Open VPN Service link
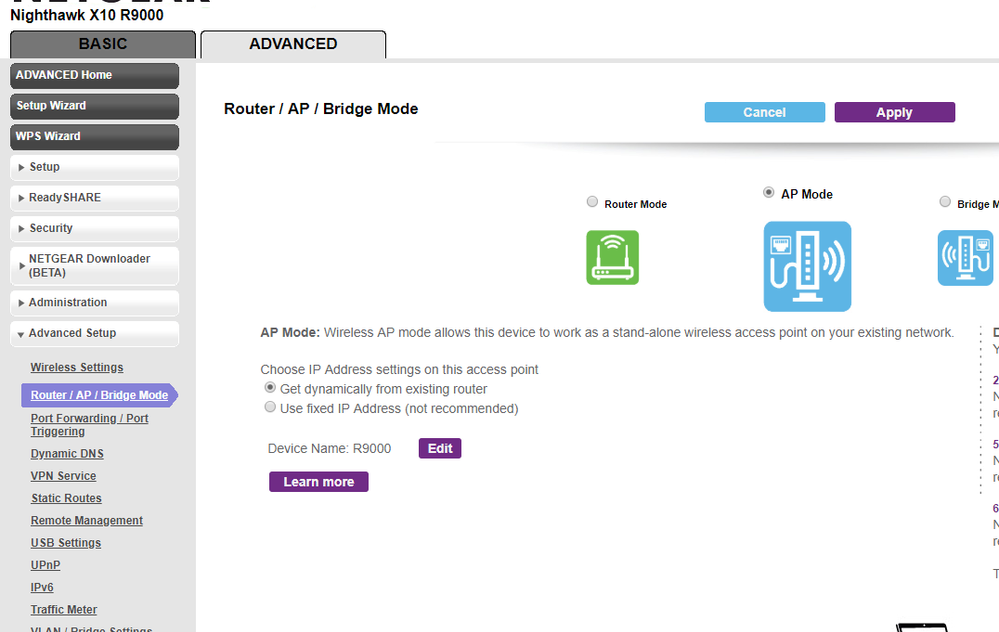The height and width of the screenshot is (632, 999). 63,476
